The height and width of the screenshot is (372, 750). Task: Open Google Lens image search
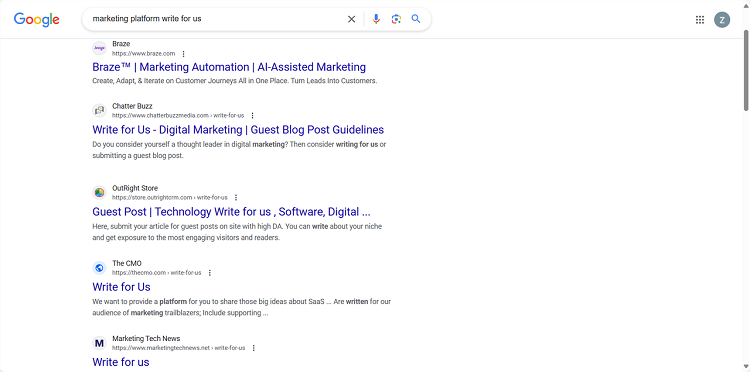point(396,19)
